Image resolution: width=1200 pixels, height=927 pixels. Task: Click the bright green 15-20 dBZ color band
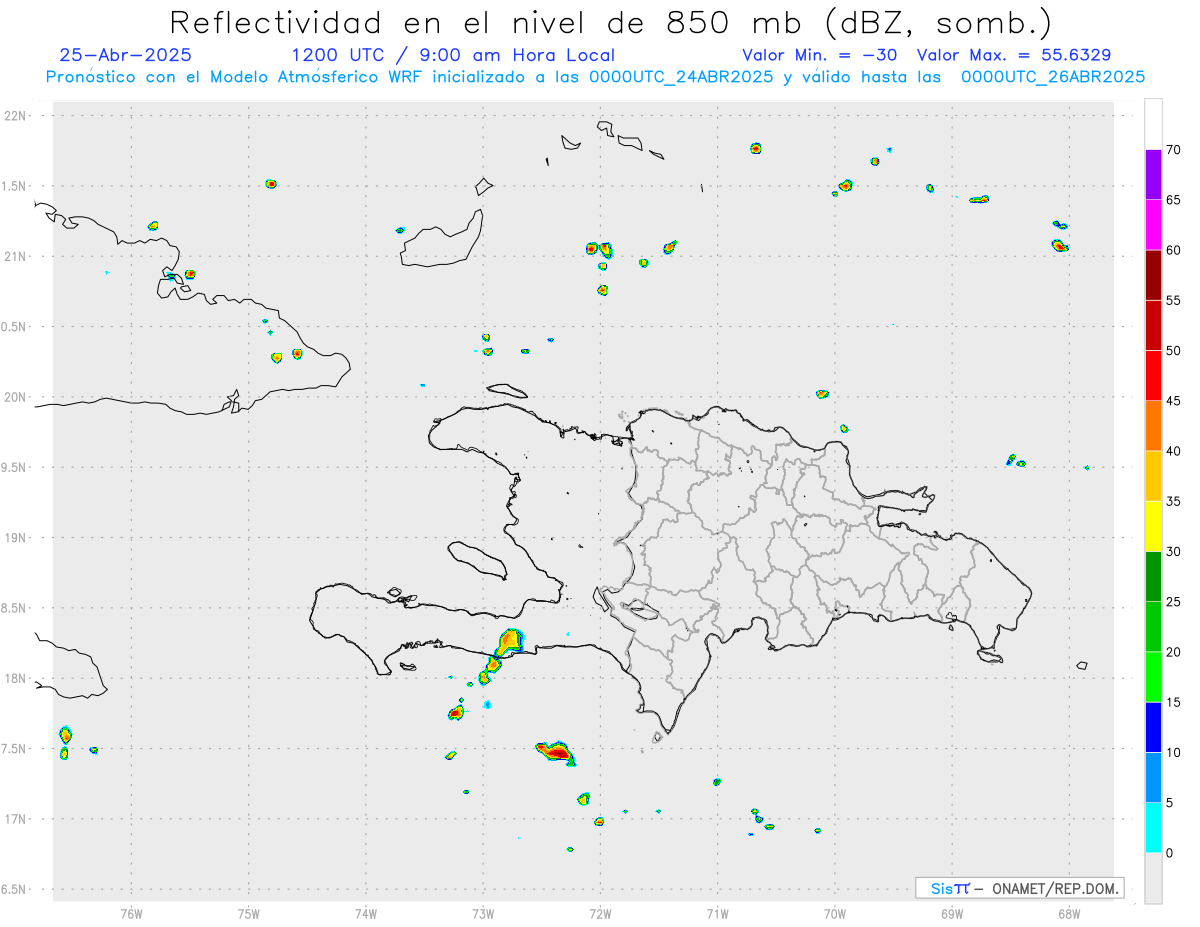tap(1153, 677)
